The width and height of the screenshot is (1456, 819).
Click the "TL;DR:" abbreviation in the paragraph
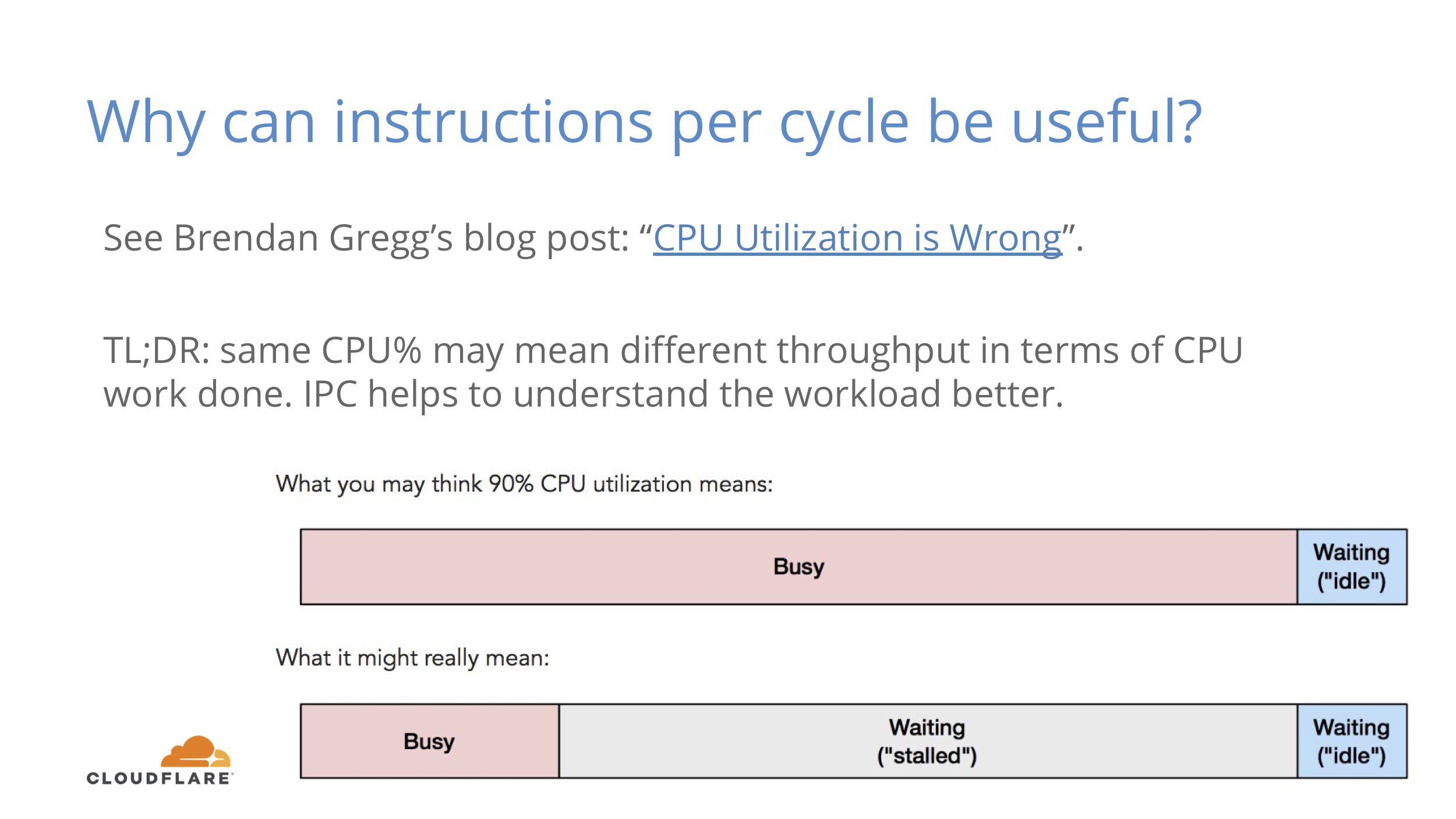pyautogui.click(x=156, y=351)
